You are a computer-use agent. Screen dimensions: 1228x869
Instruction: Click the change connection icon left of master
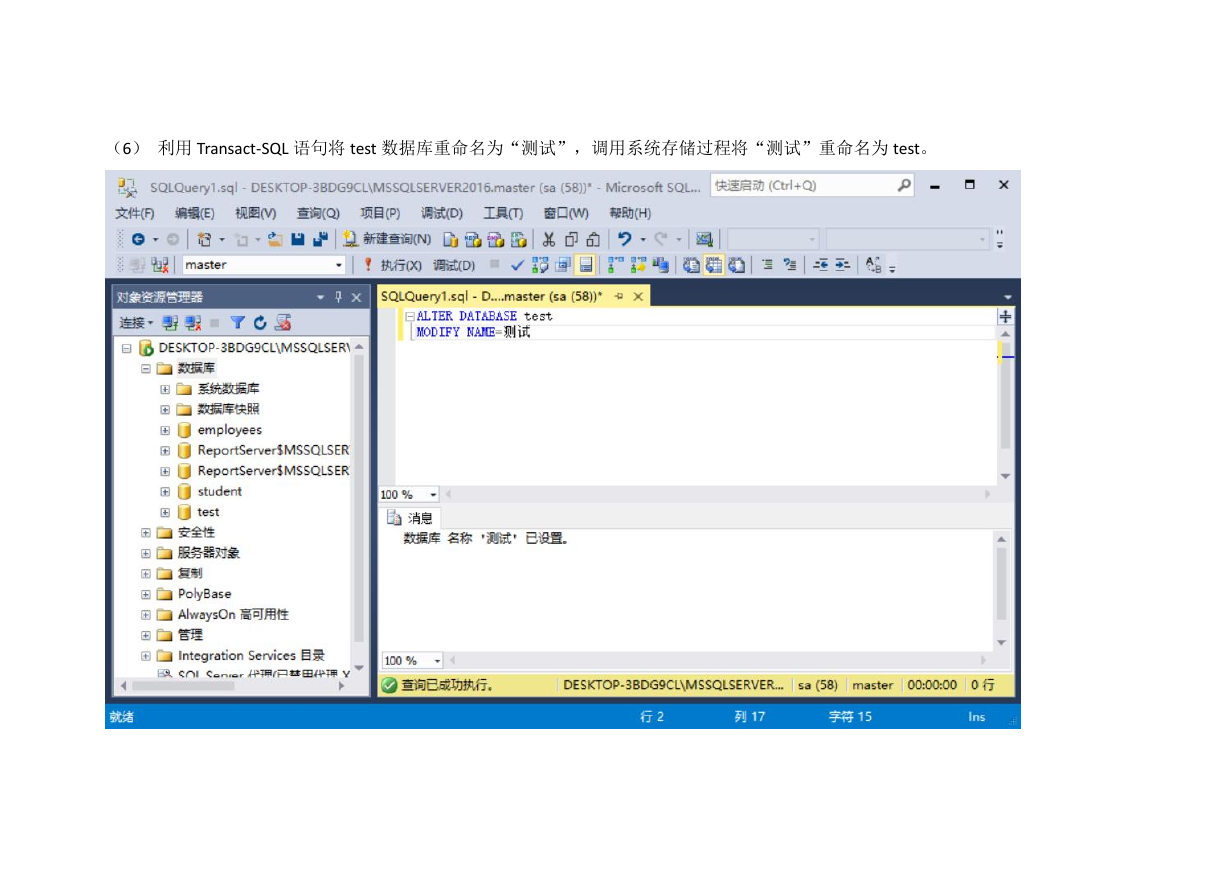pyautogui.click(x=160, y=265)
